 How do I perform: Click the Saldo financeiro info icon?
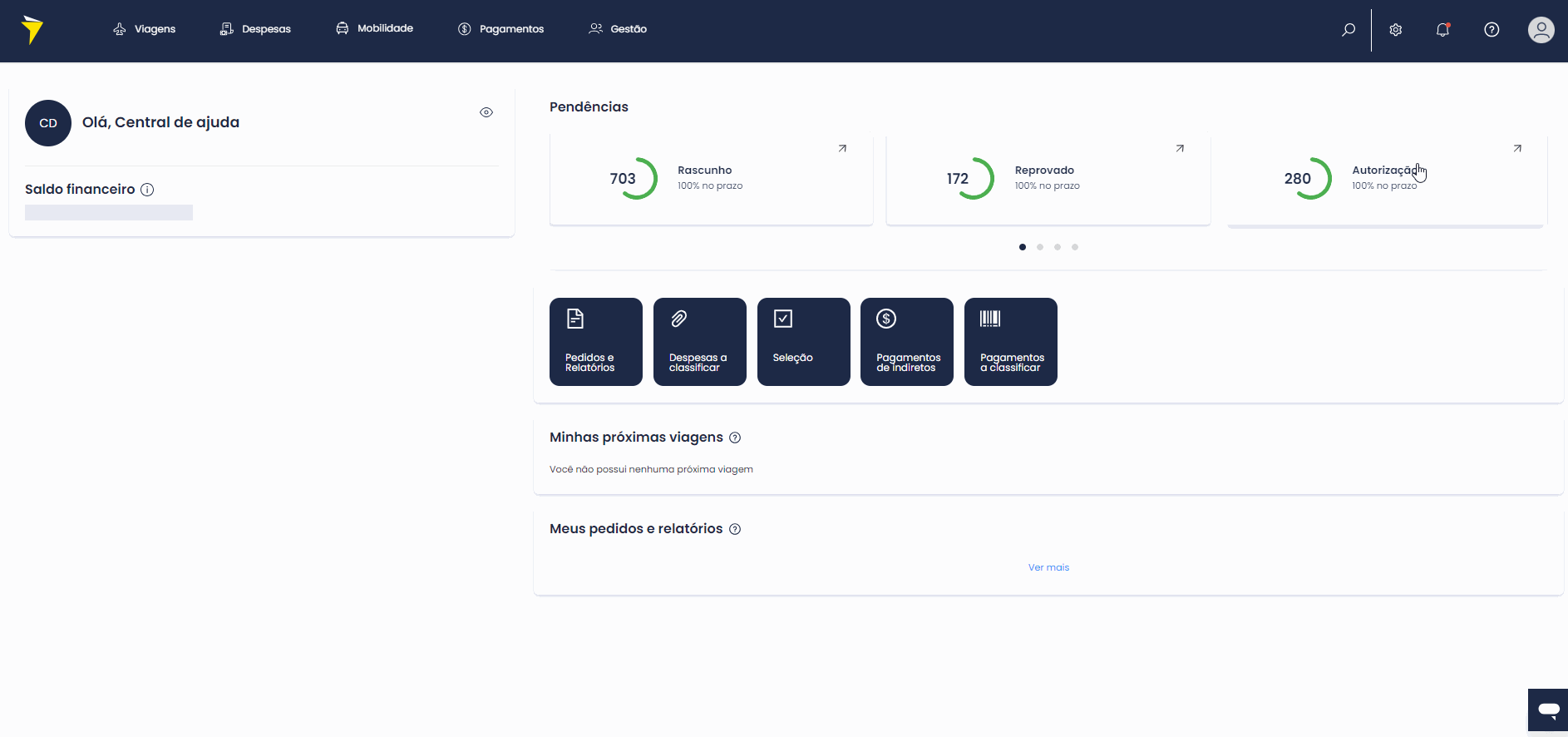[x=147, y=190]
